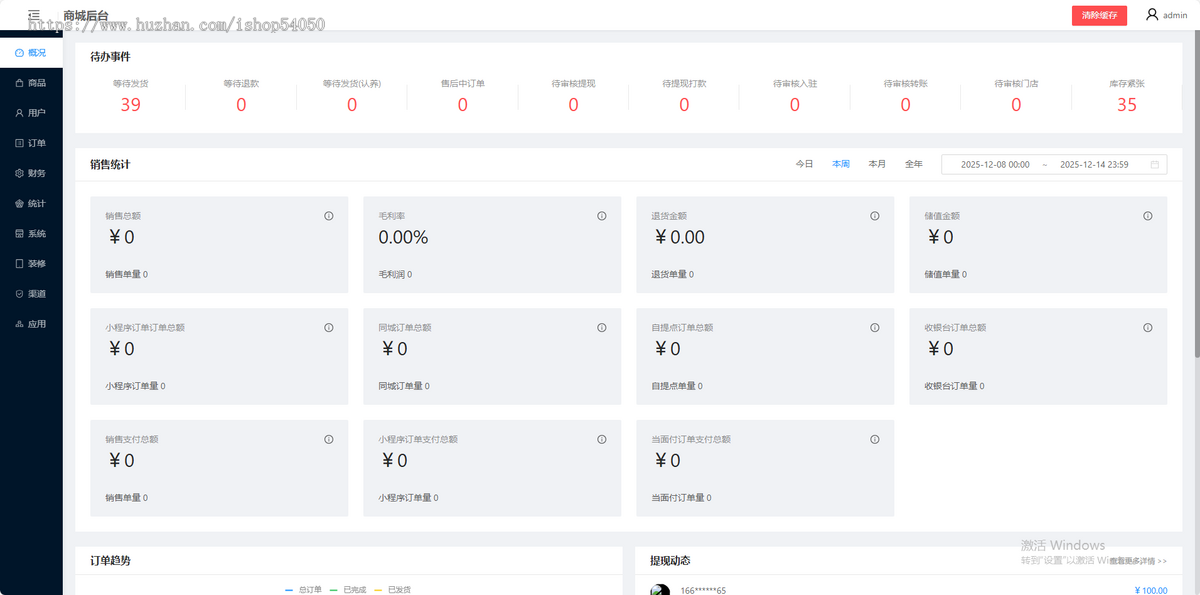Screen dimensions: 1200x595
Task: Click the info icon on 储值金额 card
Action: (1147, 216)
